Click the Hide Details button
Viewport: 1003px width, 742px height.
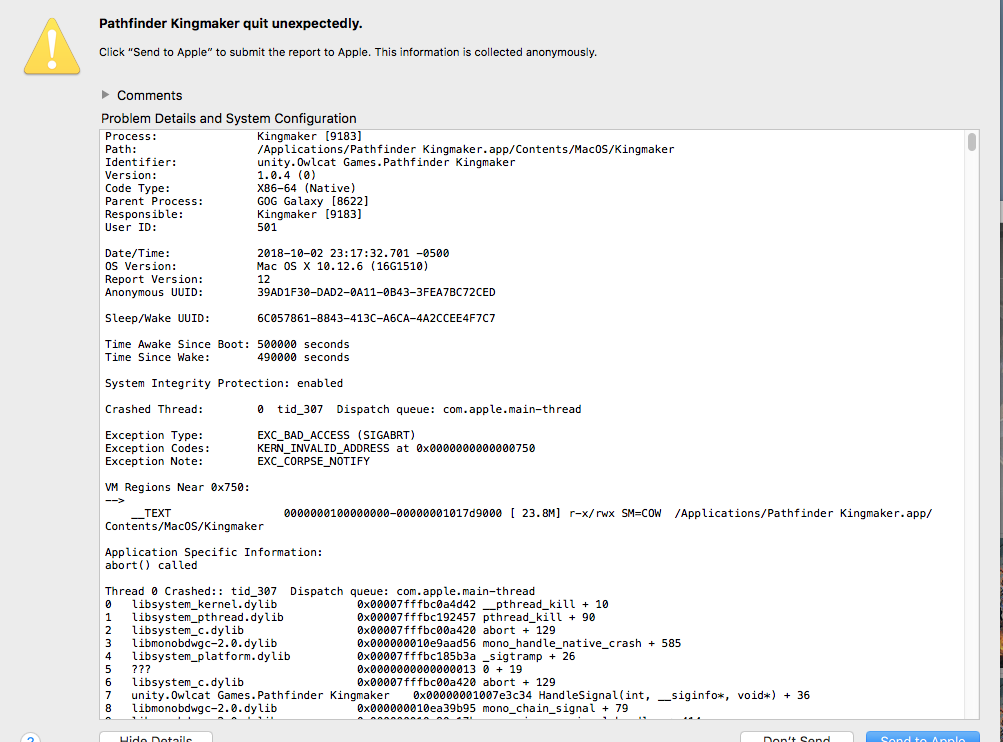coord(155,738)
